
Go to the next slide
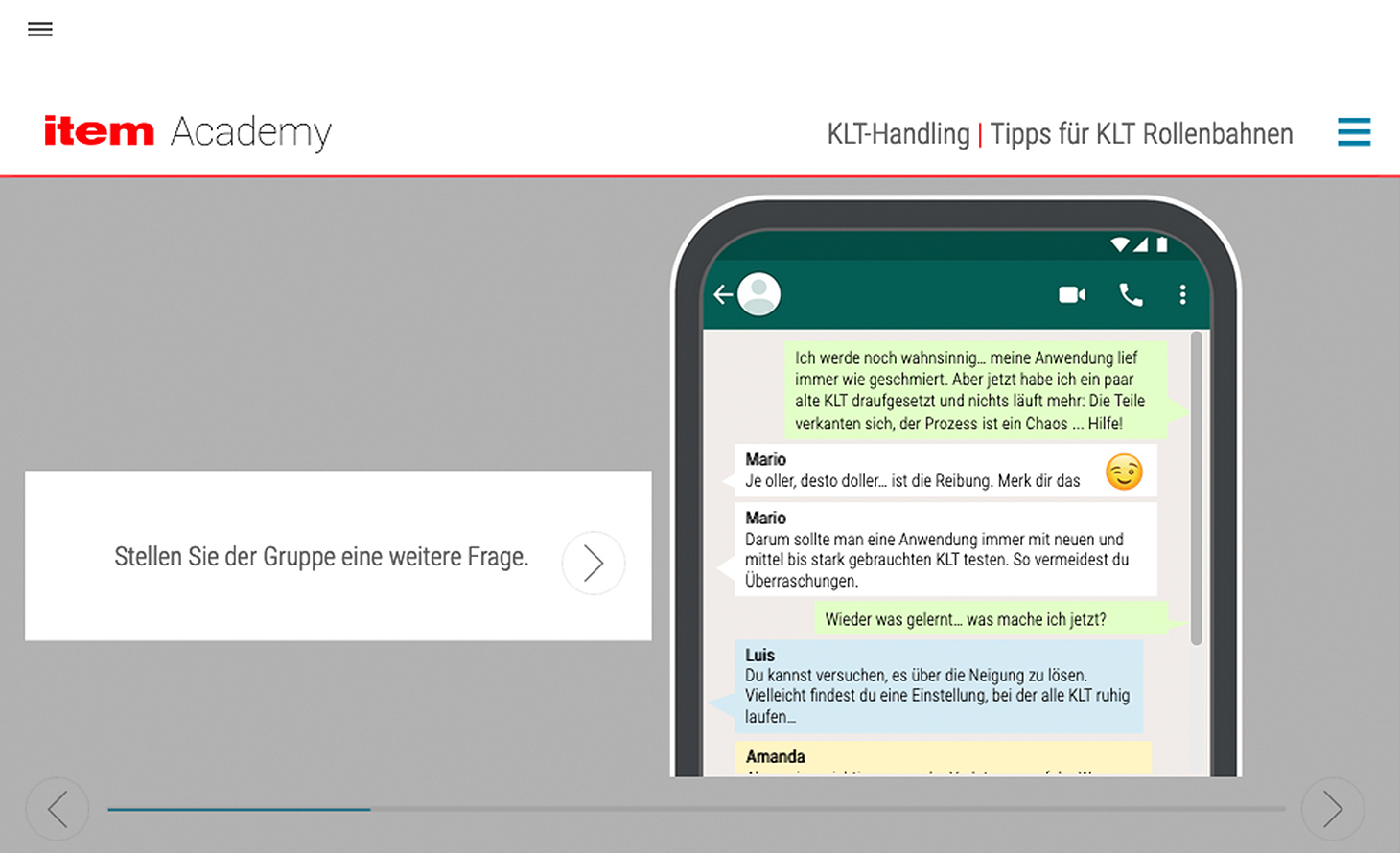coord(1333,809)
